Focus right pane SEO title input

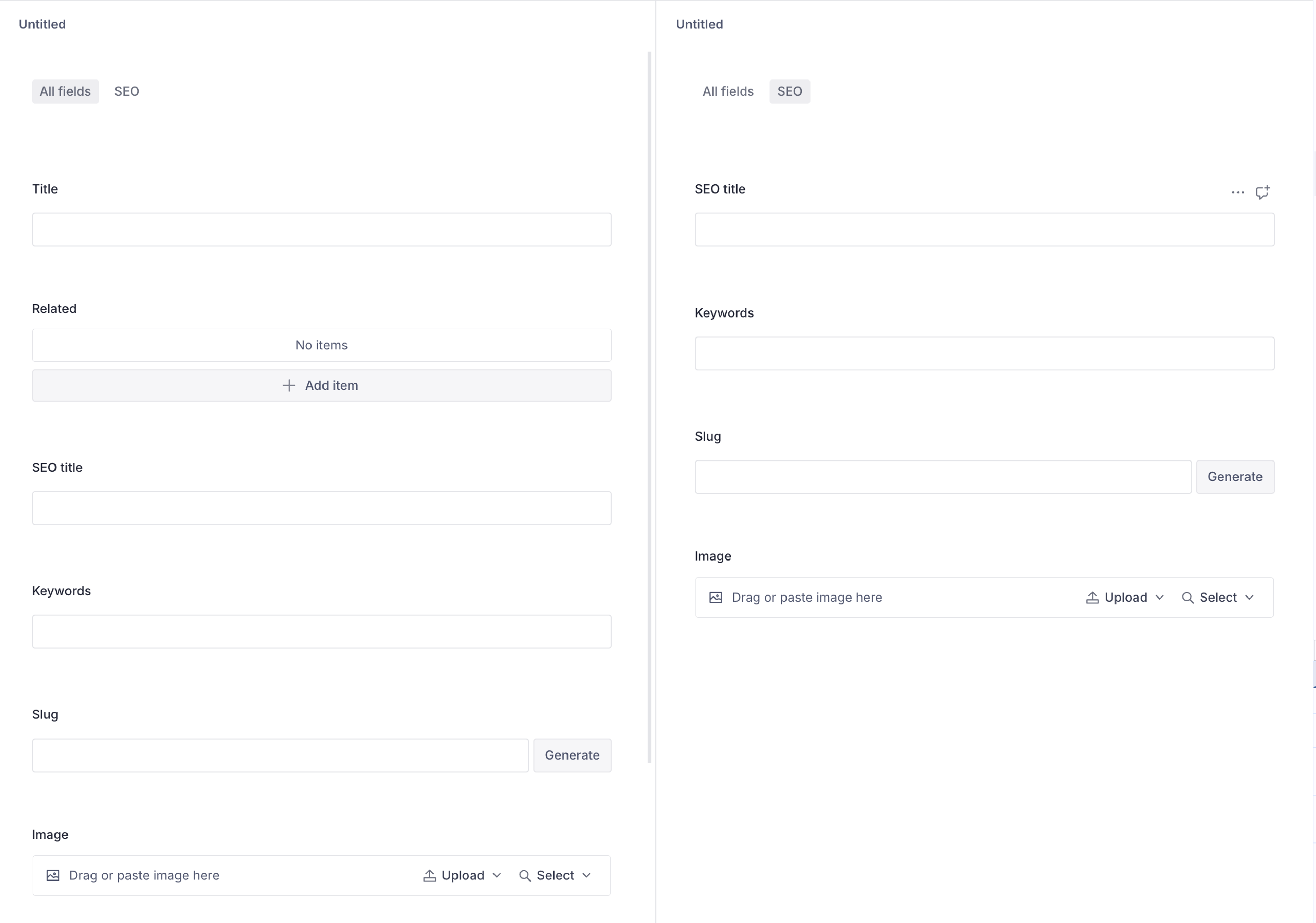(984, 230)
